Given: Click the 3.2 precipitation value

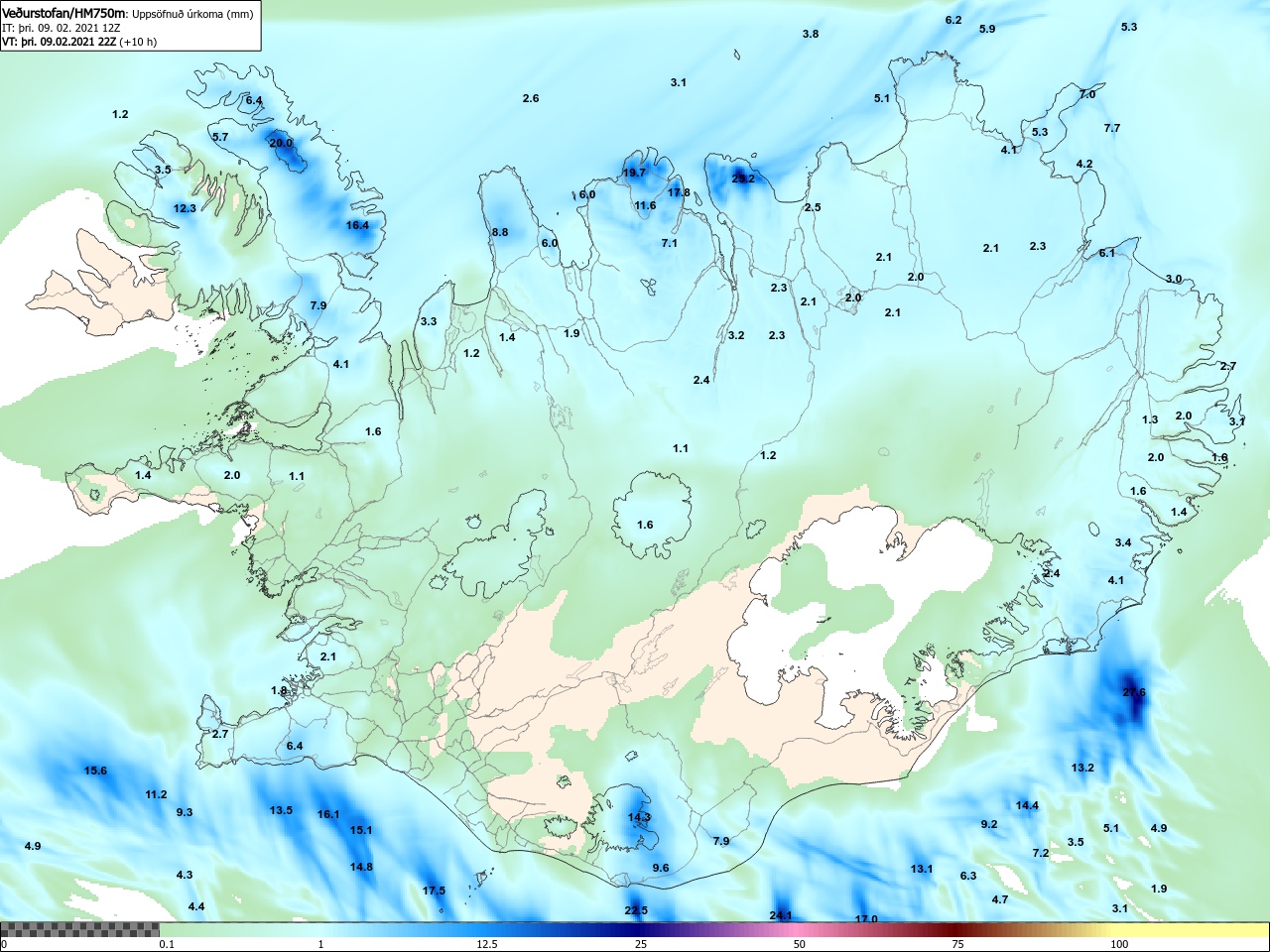Looking at the screenshot, I should click(736, 335).
